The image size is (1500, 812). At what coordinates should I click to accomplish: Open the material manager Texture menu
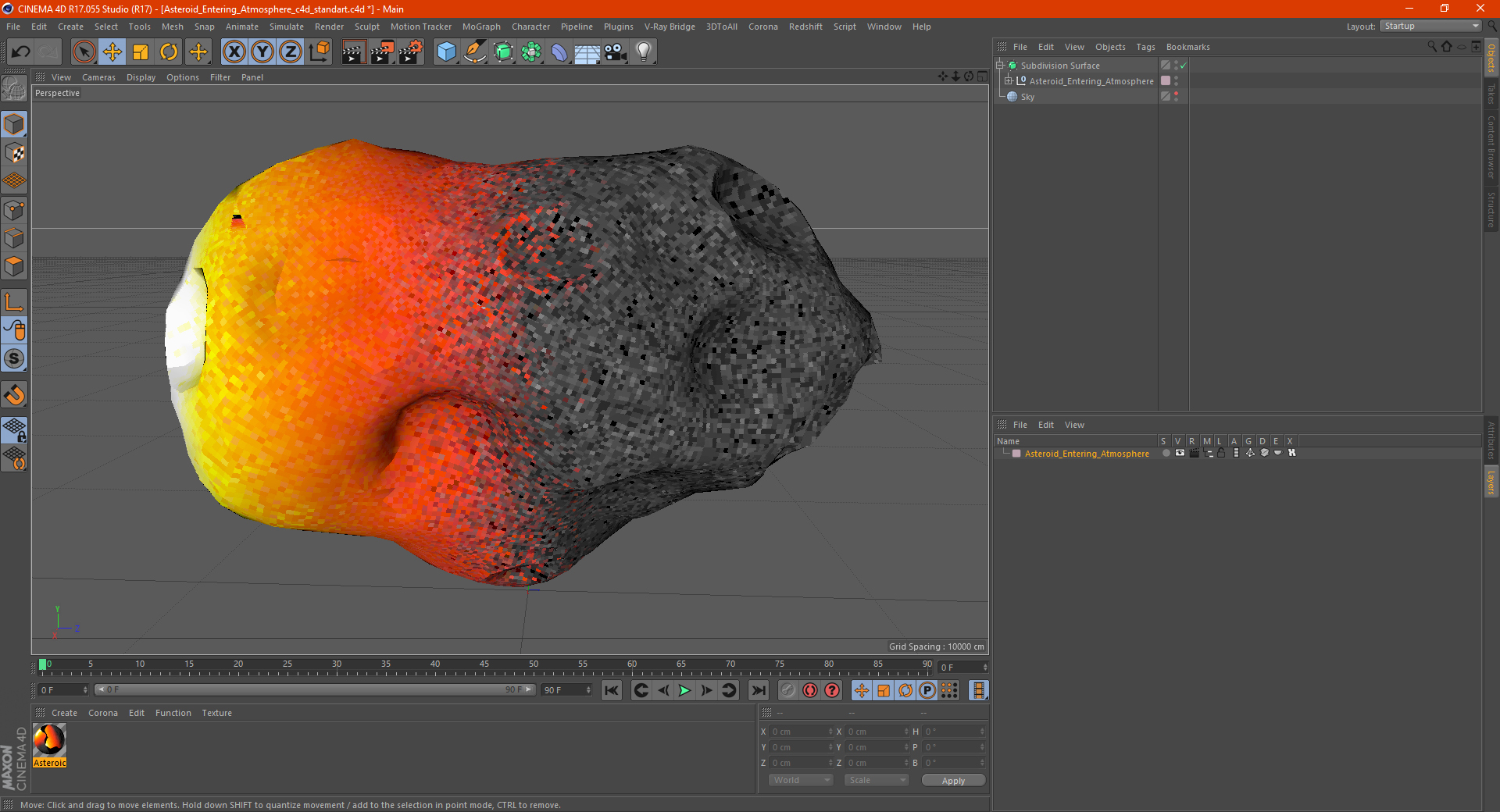coord(216,713)
